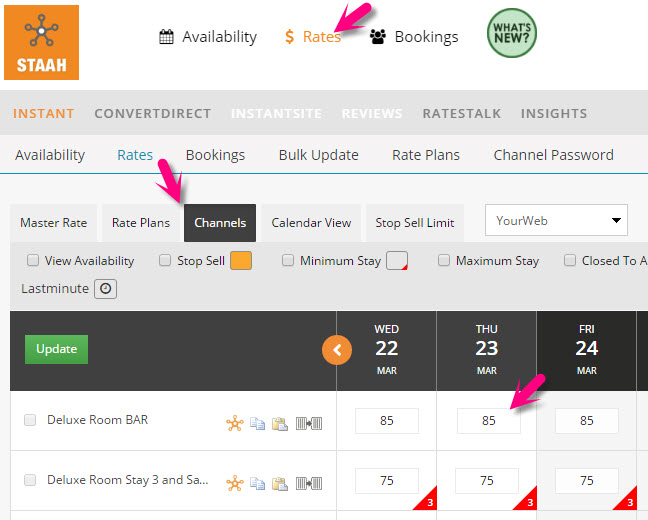648x520 pixels.
Task: Open Bulk Update menu item
Action: point(319,155)
